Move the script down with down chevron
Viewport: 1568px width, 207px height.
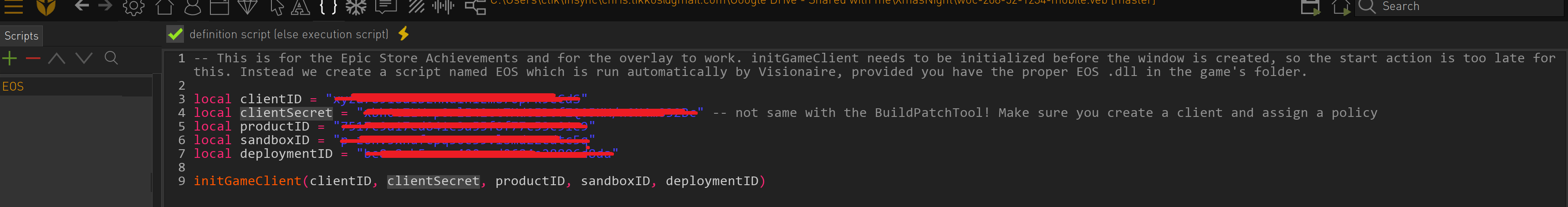tap(84, 58)
